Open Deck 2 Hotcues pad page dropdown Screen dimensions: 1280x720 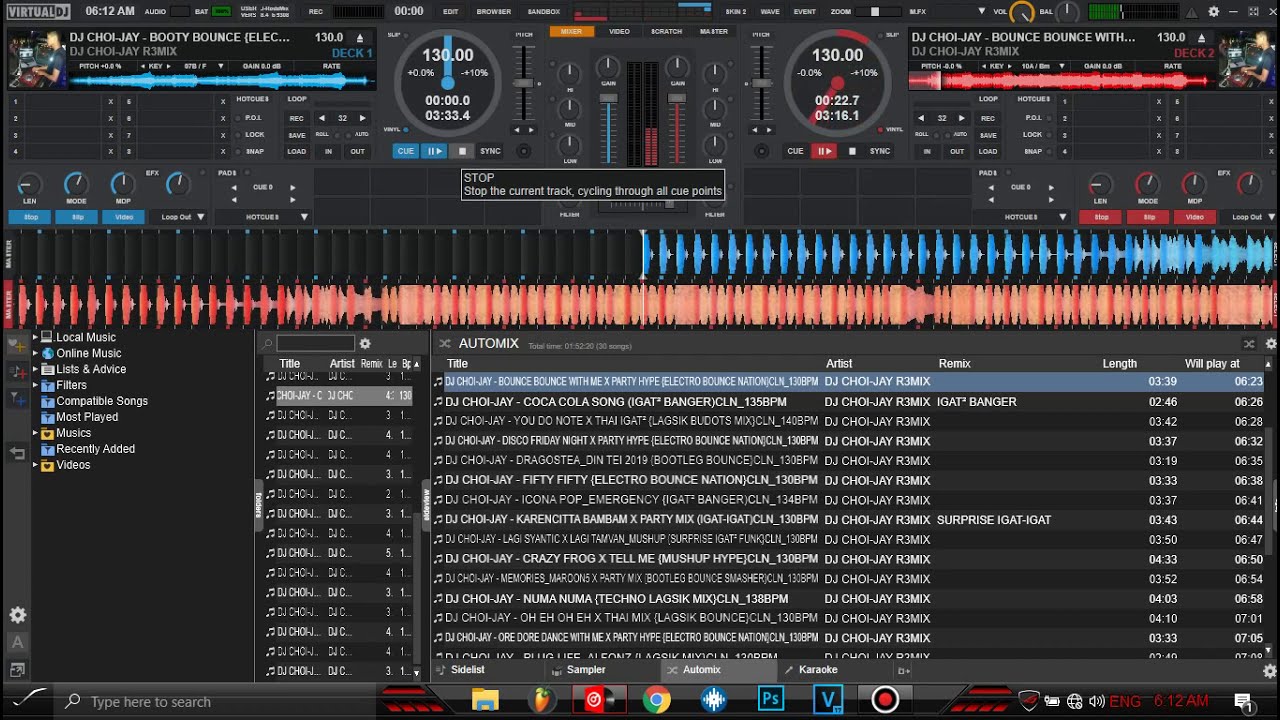[1022, 217]
